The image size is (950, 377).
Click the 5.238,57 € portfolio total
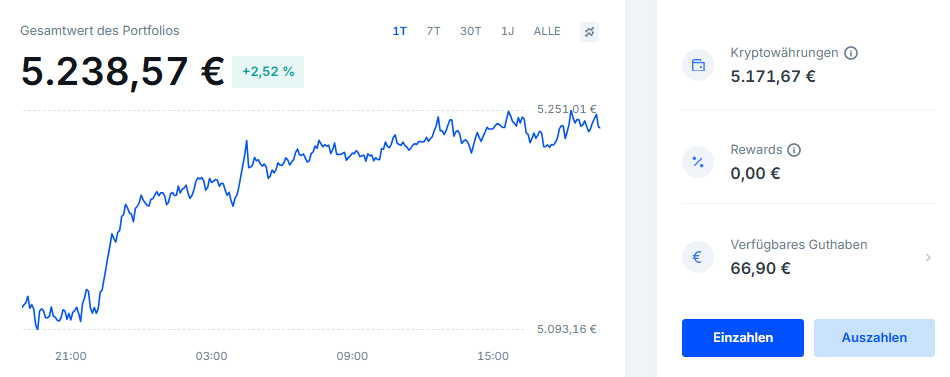click(x=122, y=72)
